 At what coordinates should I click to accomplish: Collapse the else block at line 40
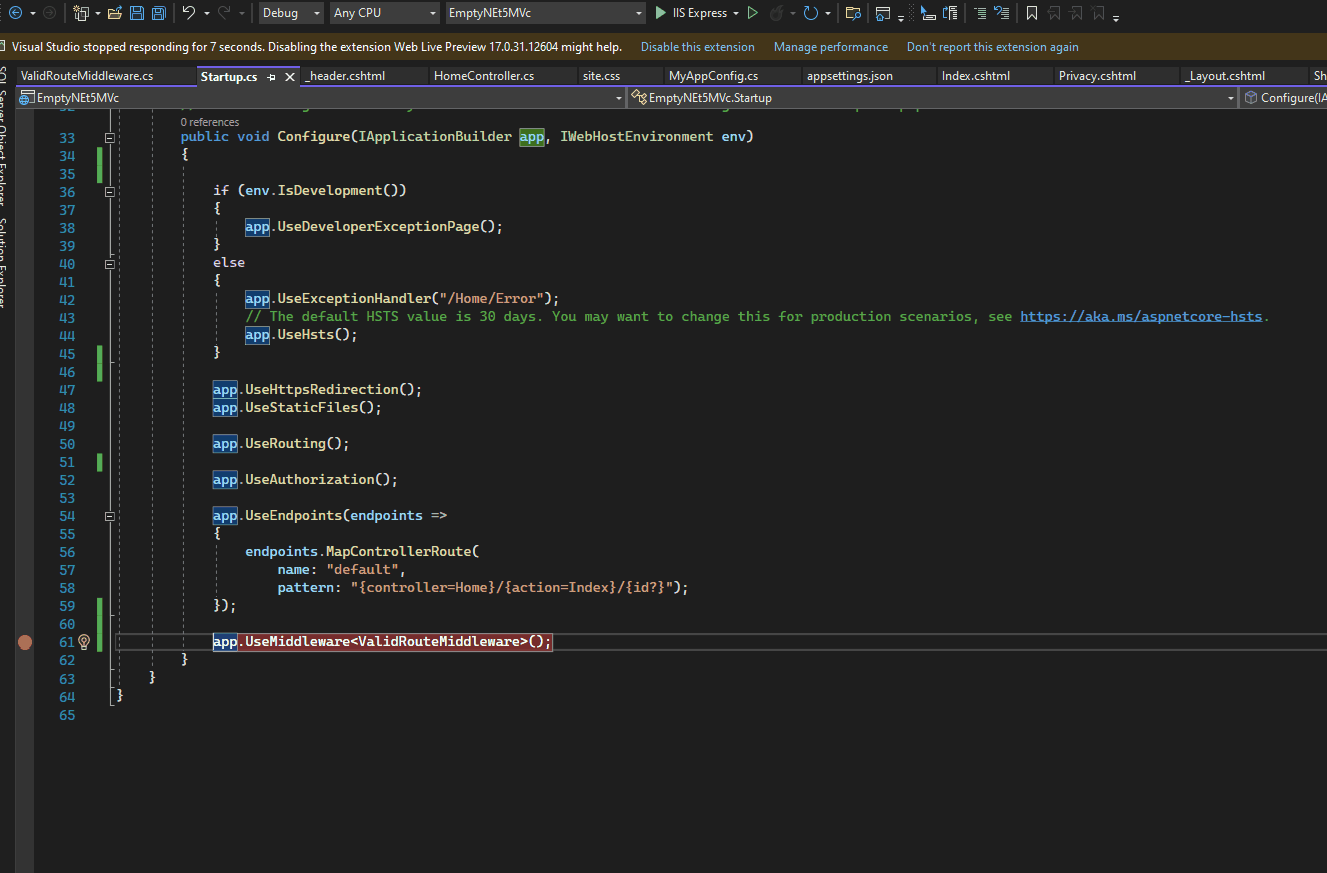click(x=109, y=263)
